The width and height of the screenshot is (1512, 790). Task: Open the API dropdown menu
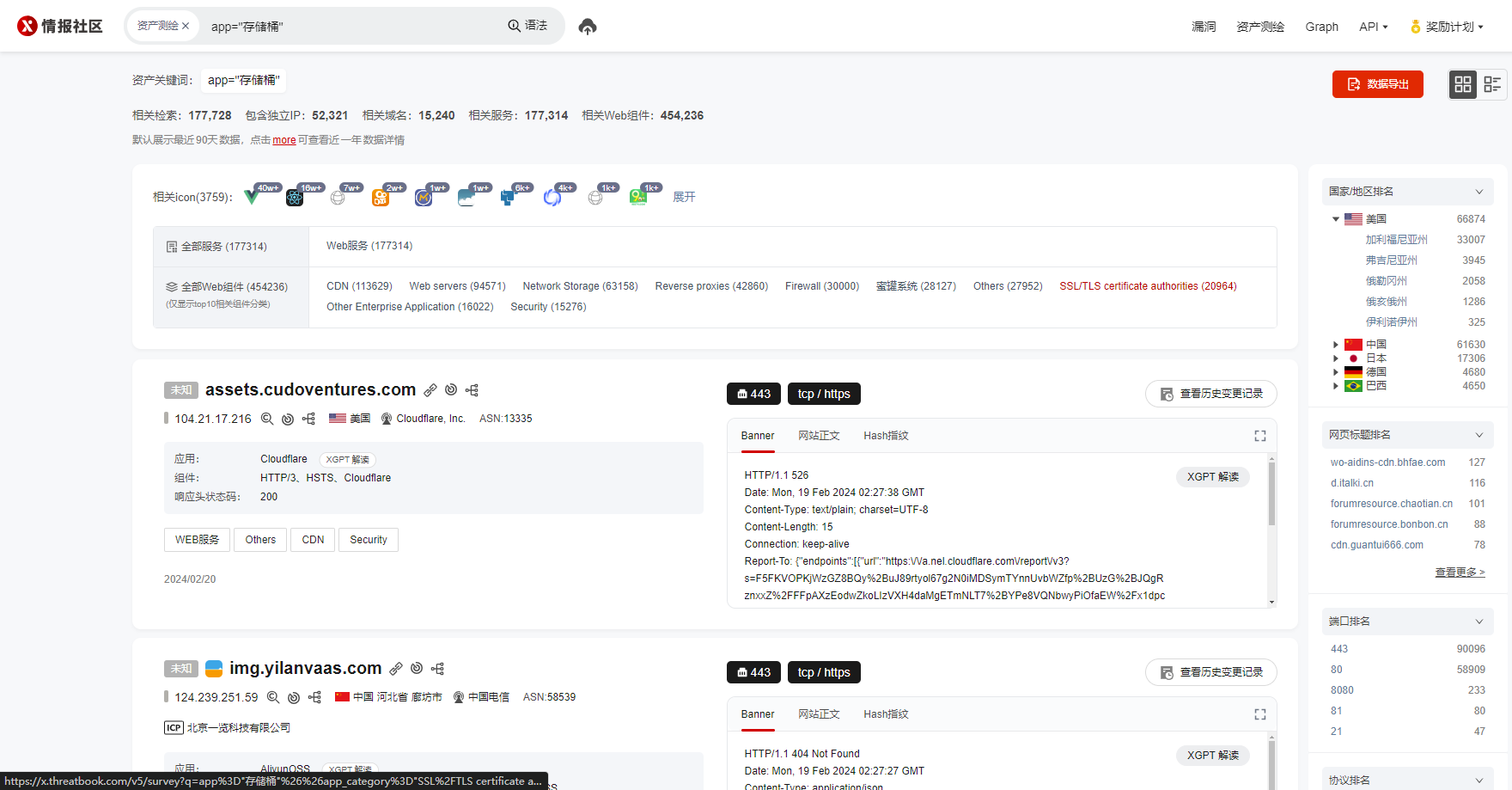[x=1373, y=27]
